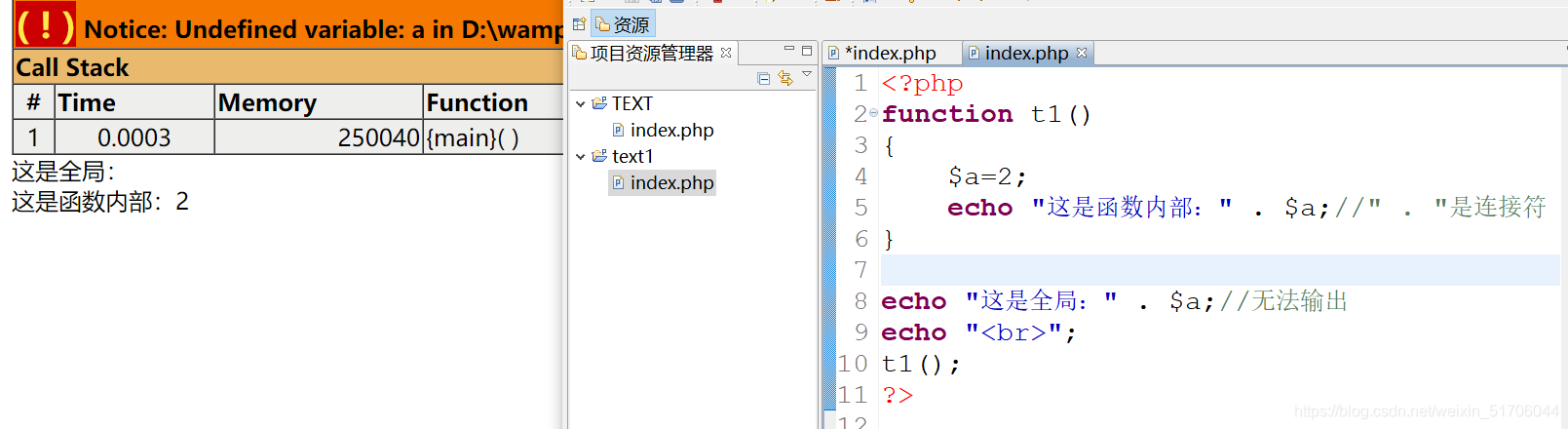1568x429 pixels.
Task: Open index.php under the text1 project
Action: click(671, 182)
